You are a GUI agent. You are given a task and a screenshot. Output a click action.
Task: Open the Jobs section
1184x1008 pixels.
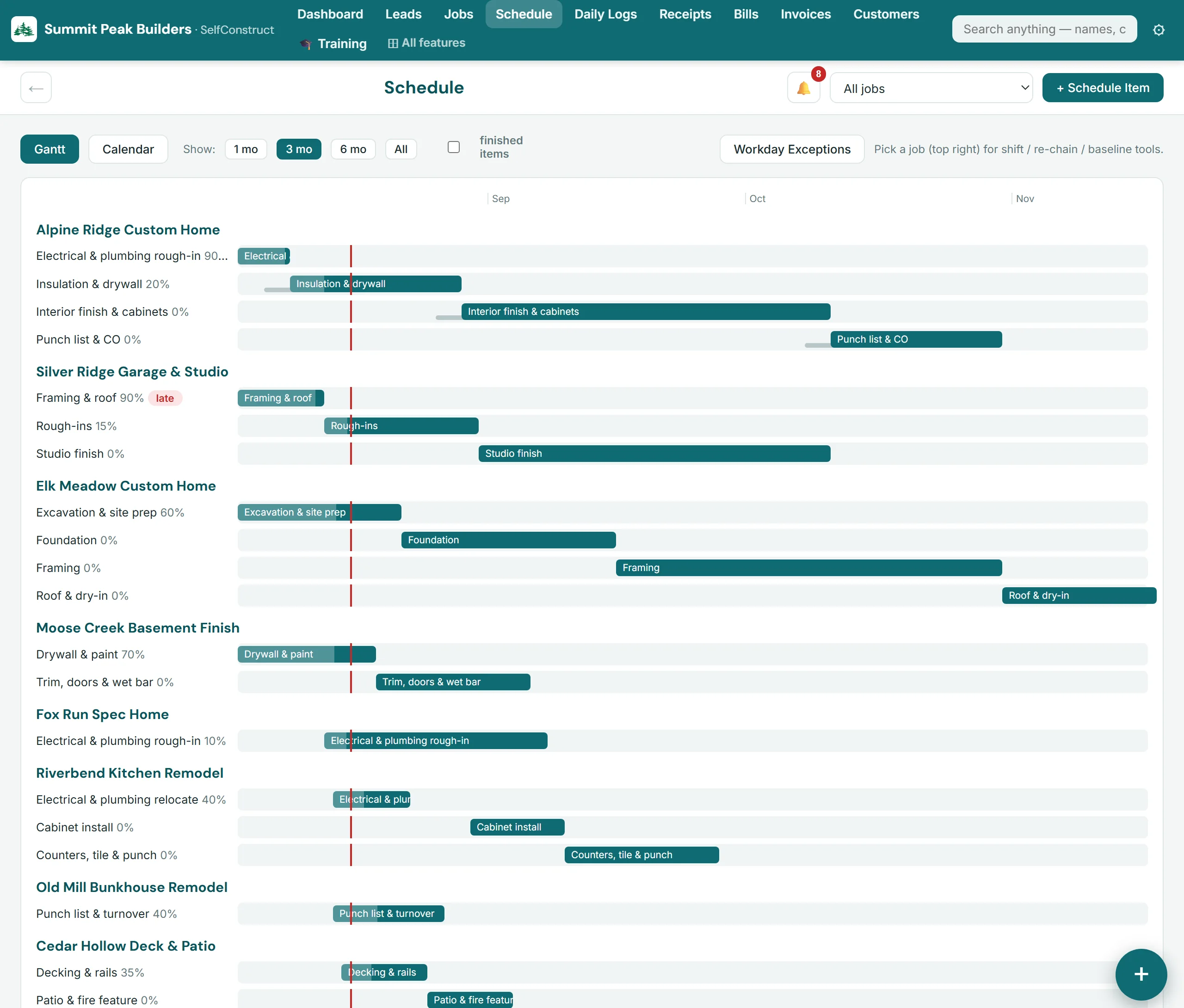pyautogui.click(x=458, y=14)
